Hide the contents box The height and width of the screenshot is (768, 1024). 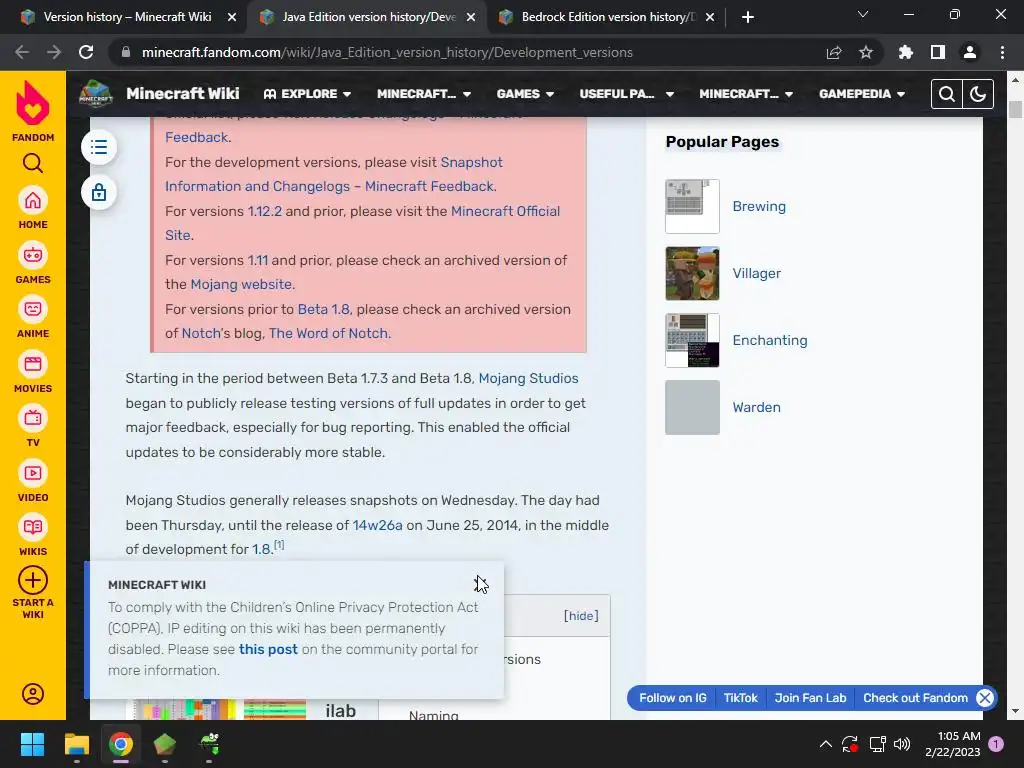(581, 616)
